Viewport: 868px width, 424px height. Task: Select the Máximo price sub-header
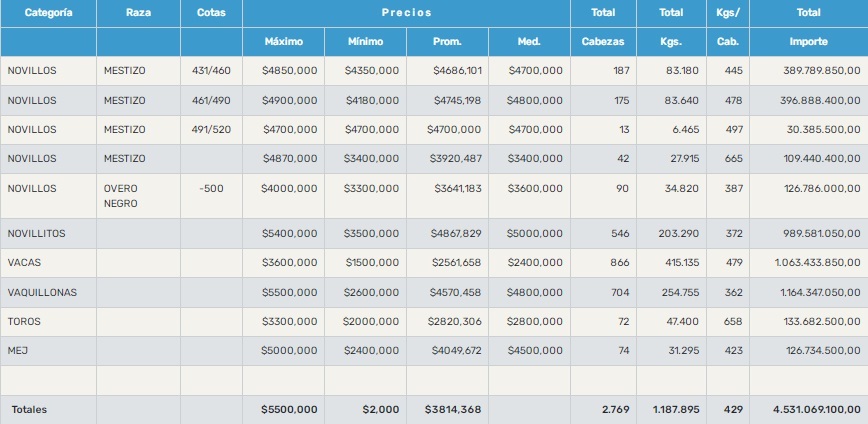283,42
